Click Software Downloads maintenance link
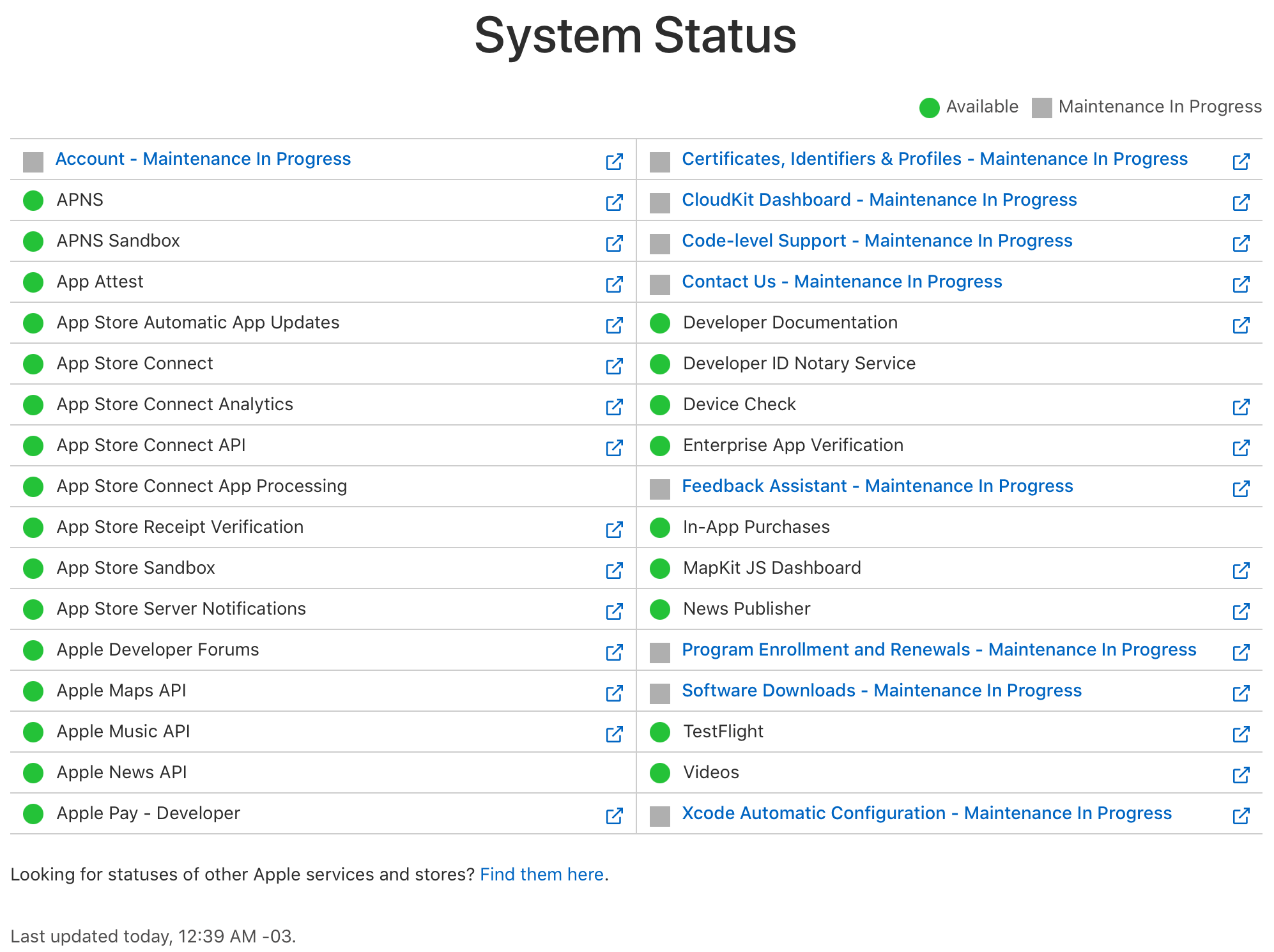Image resolution: width=1274 pixels, height=952 pixels. tap(882, 691)
